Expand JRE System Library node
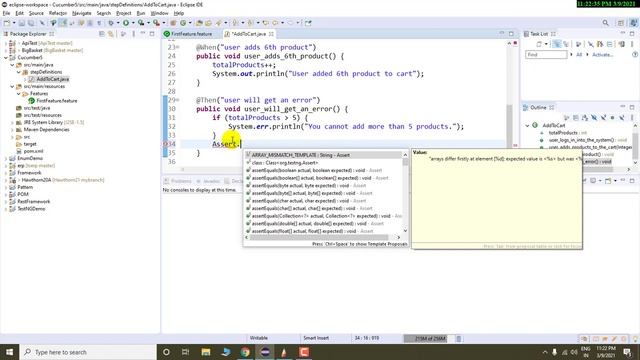The image size is (640, 360). pyautogui.click(x=12, y=122)
